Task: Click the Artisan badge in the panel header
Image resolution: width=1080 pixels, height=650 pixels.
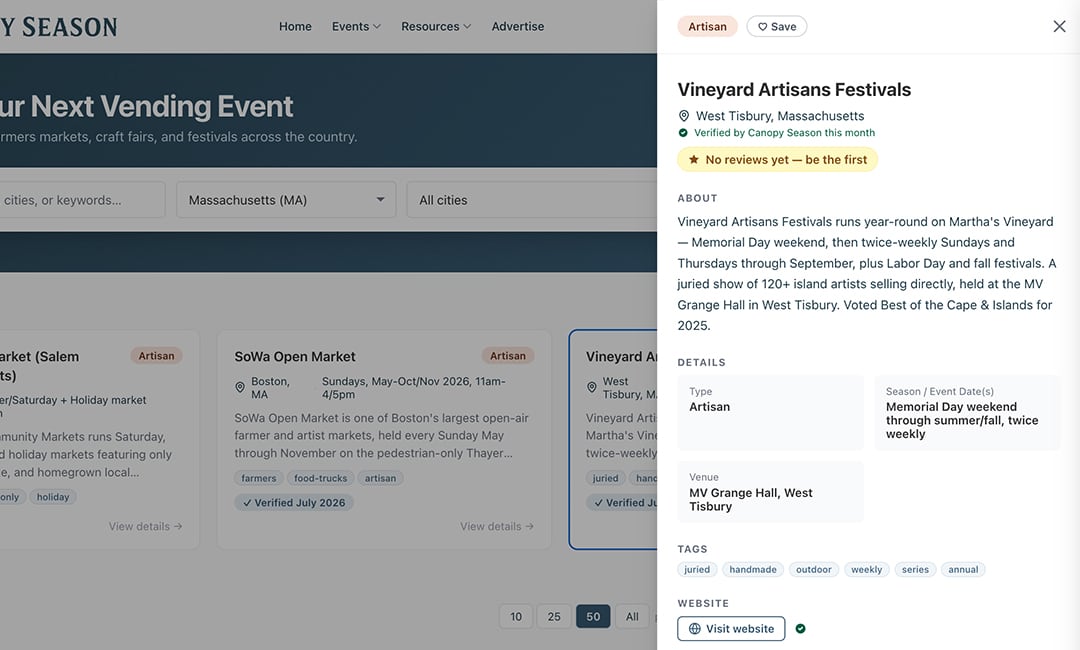Action: (x=707, y=26)
